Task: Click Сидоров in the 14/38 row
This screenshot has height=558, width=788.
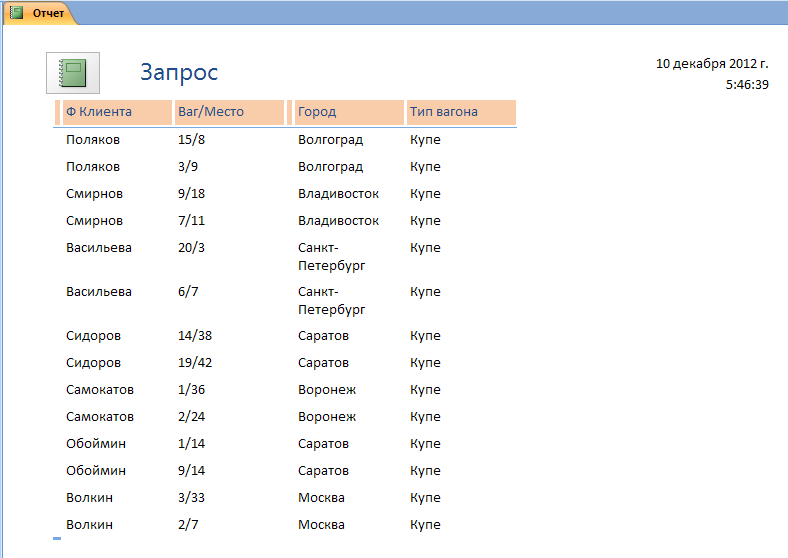Action: (93, 336)
